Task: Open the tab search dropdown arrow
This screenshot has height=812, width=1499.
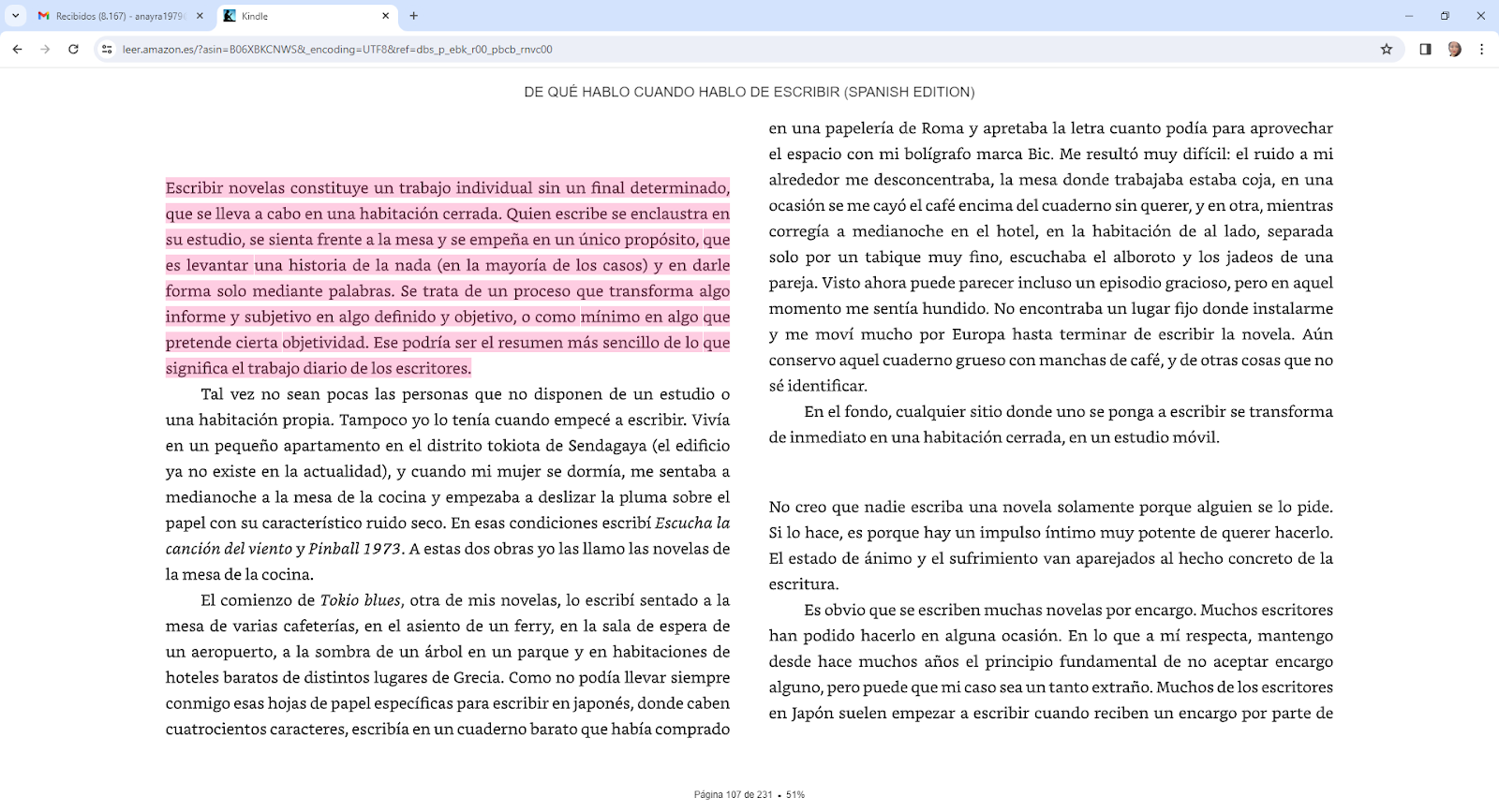Action: click(x=16, y=16)
